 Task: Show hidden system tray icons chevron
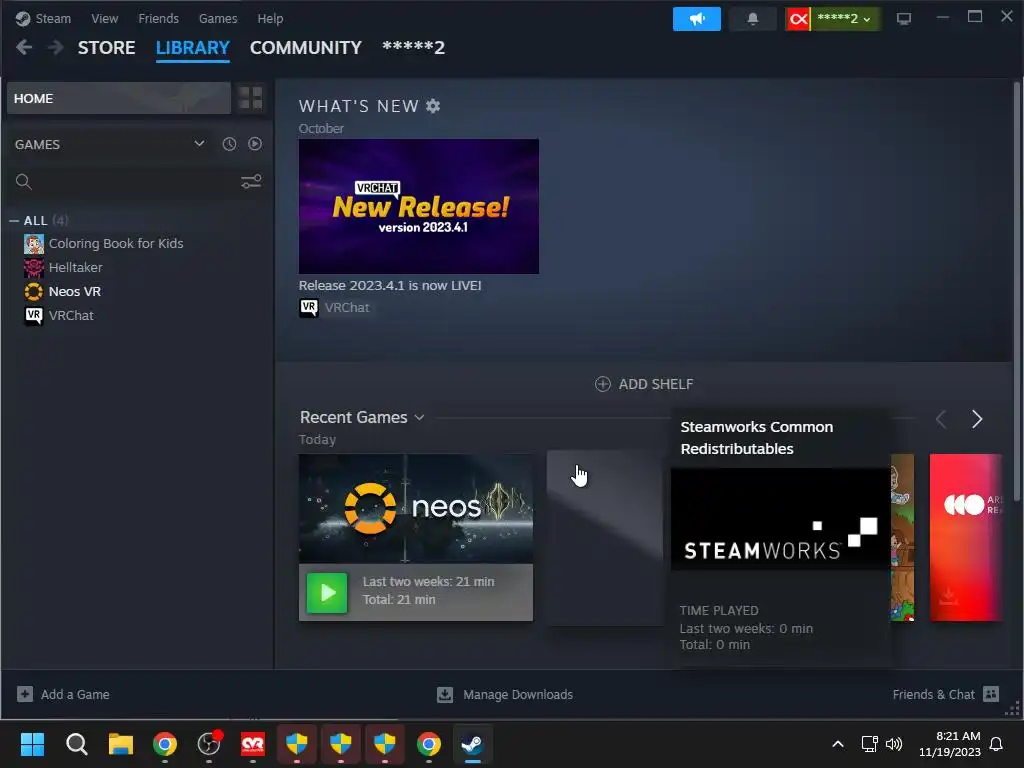tap(838, 744)
